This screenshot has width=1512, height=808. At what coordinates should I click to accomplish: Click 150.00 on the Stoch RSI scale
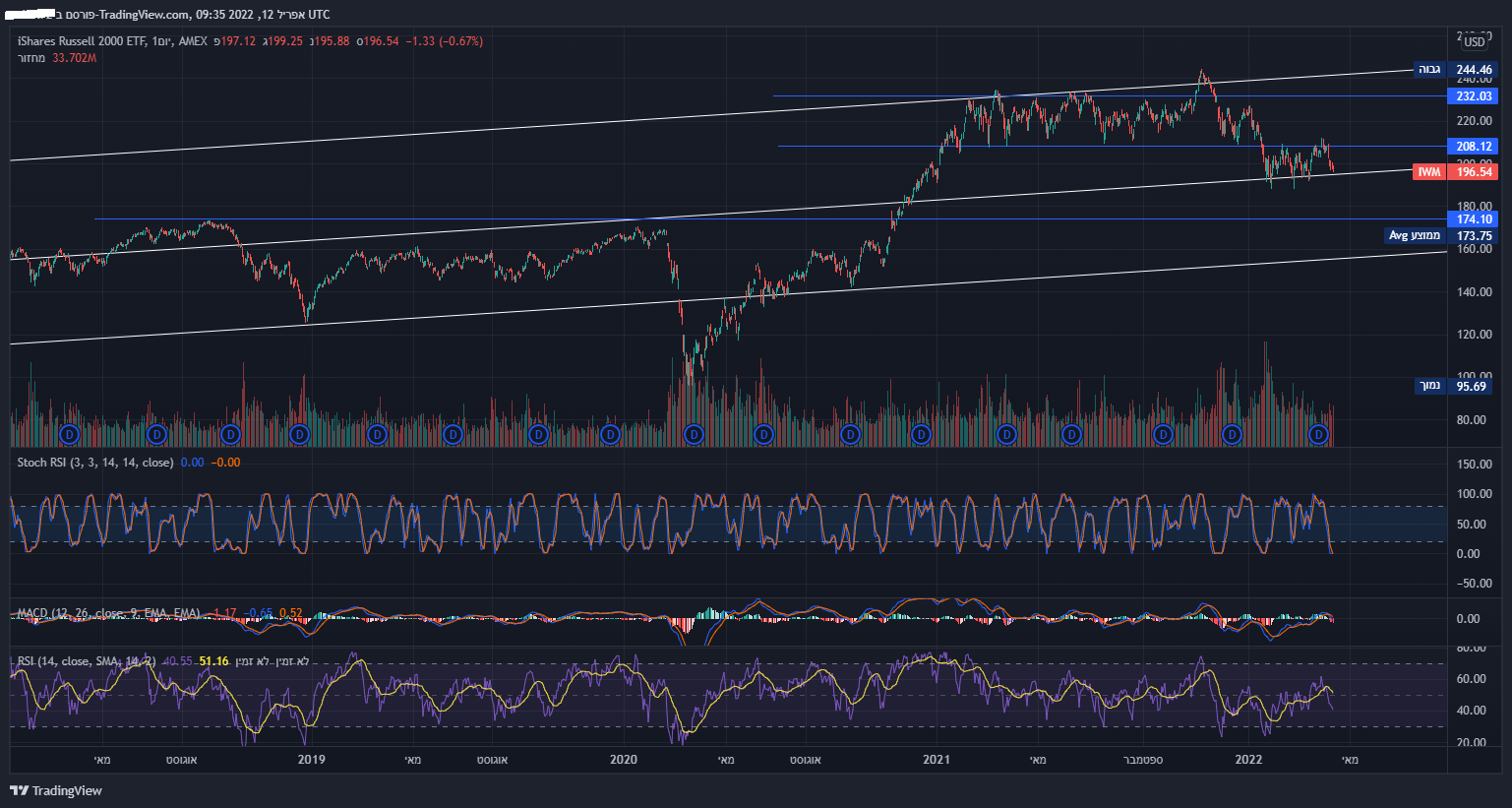click(x=1474, y=465)
